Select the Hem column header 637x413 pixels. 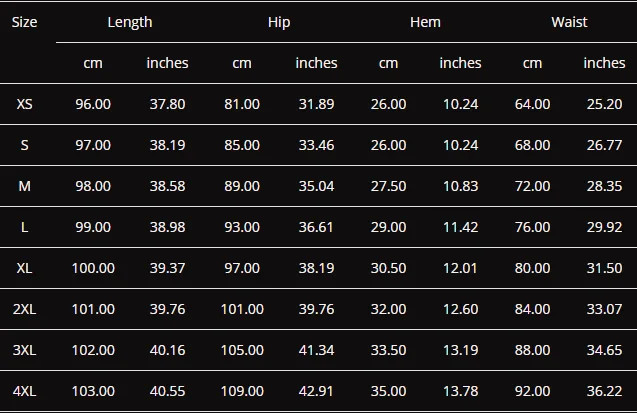click(x=425, y=22)
